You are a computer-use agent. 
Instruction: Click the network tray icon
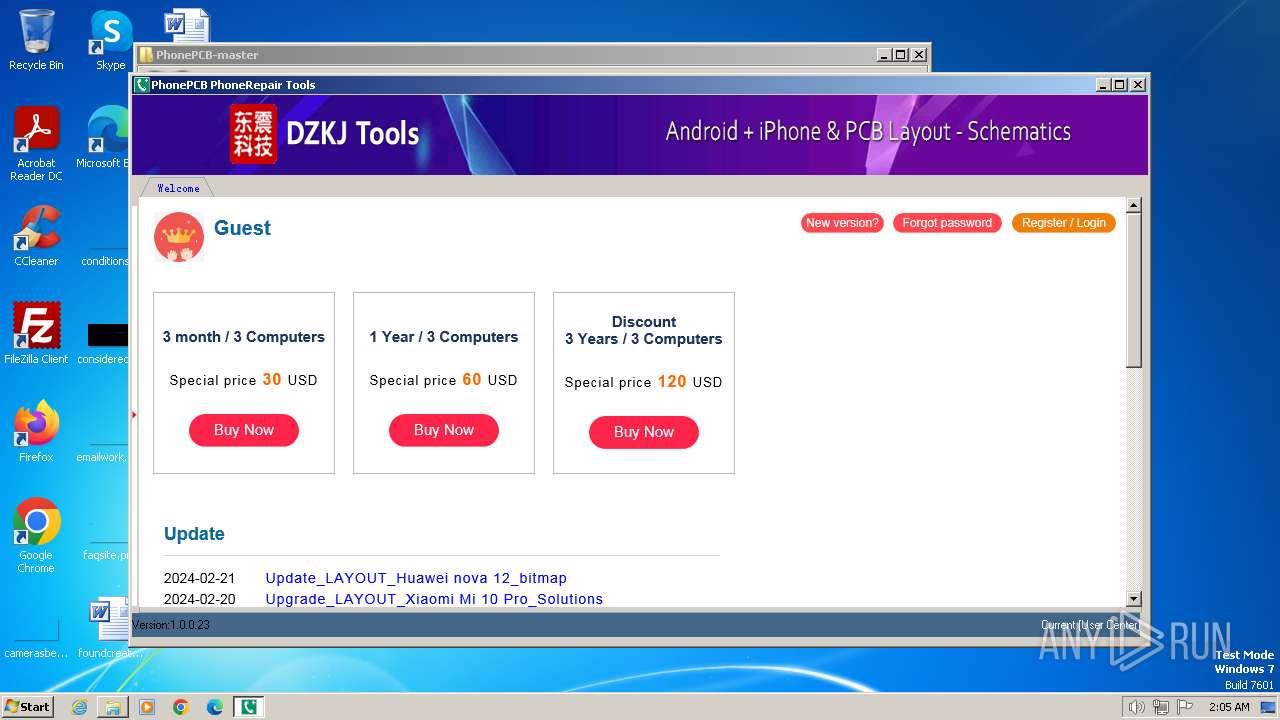tap(1161, 707)
